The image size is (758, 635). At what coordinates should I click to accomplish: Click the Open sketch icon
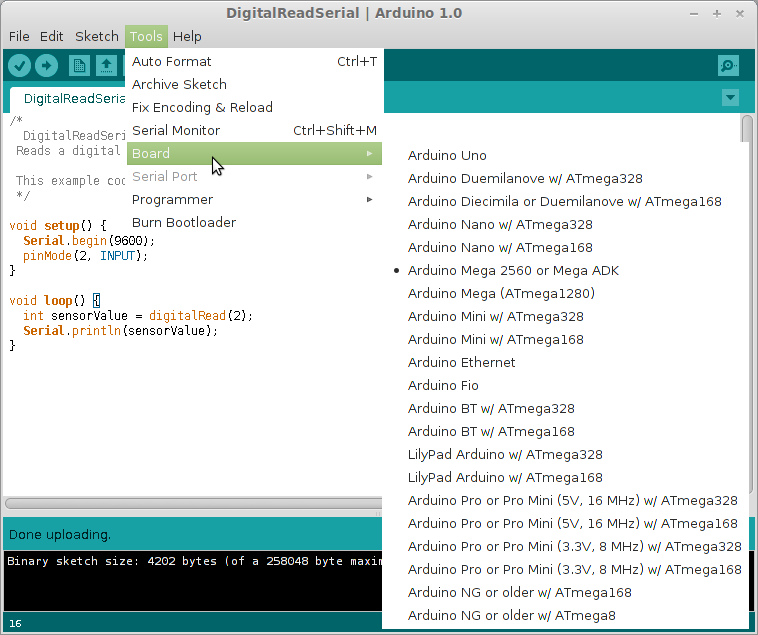[106, 66]
